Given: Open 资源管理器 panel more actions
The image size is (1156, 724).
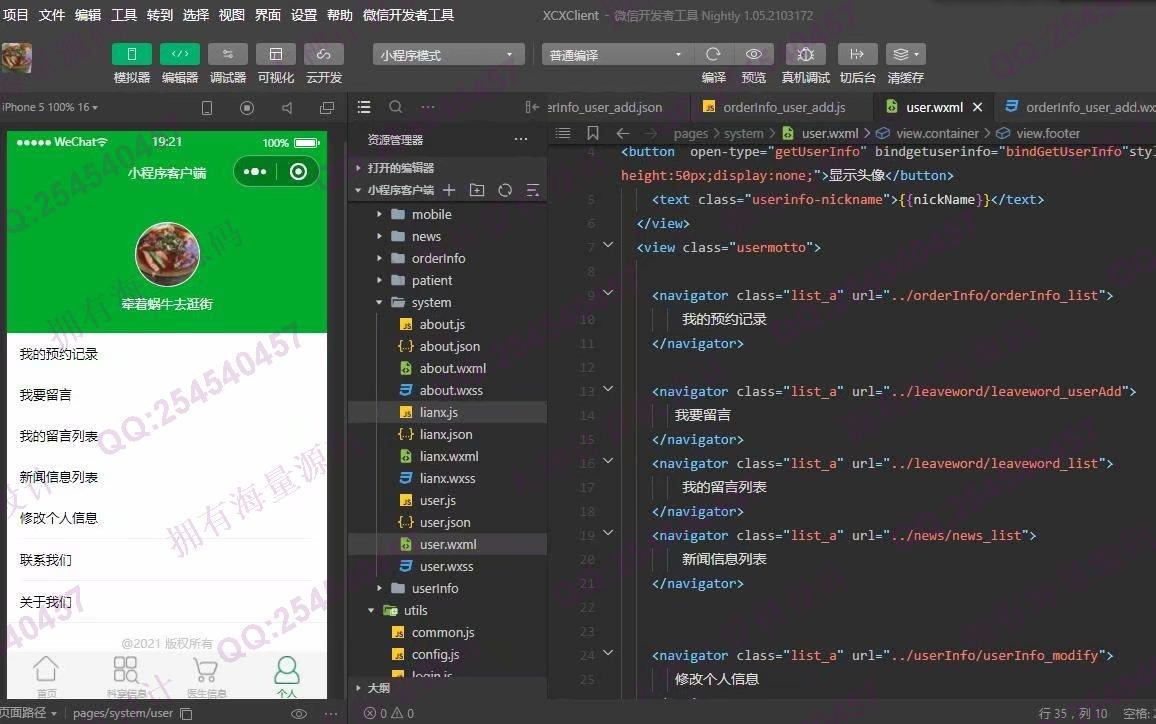Looking at the screenshot, I should (x=521, y=139).
